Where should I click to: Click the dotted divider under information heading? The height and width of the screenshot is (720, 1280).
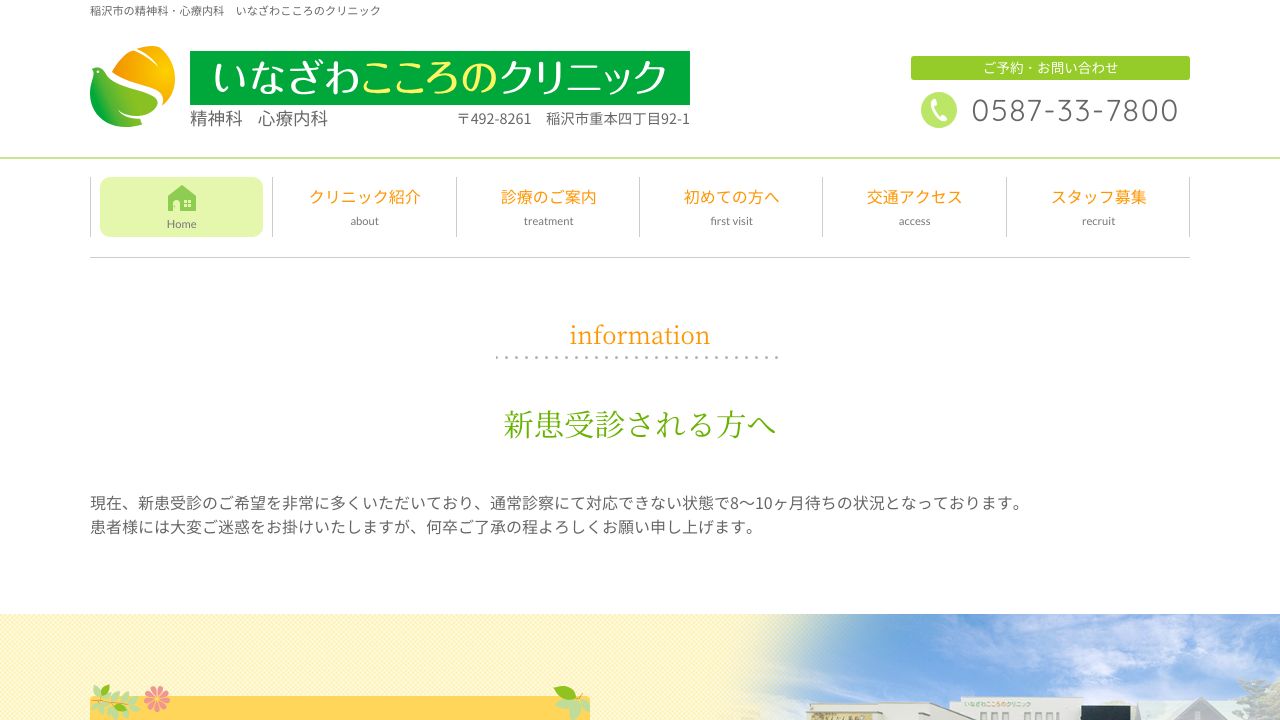[x=637, y=357]
